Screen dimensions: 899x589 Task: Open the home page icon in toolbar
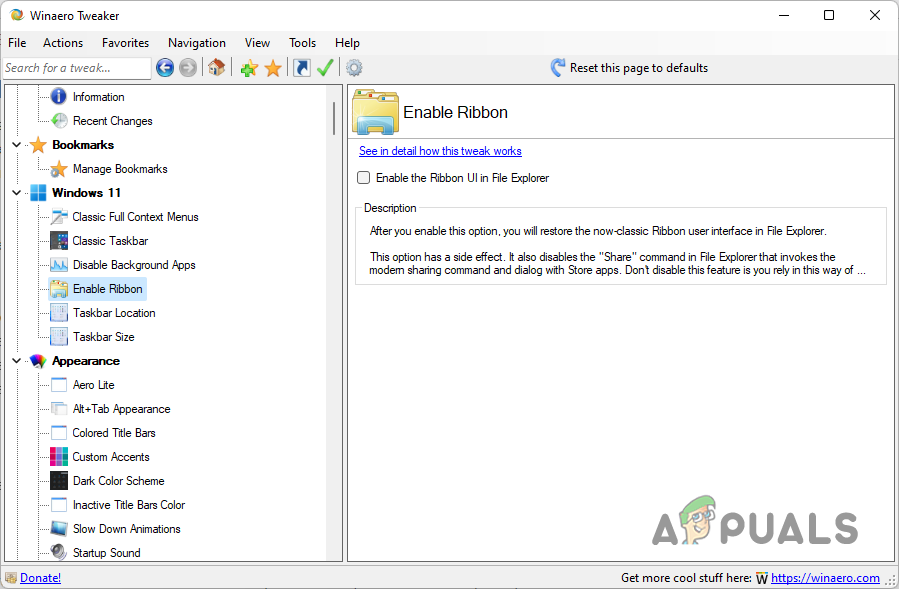[217, 68]
